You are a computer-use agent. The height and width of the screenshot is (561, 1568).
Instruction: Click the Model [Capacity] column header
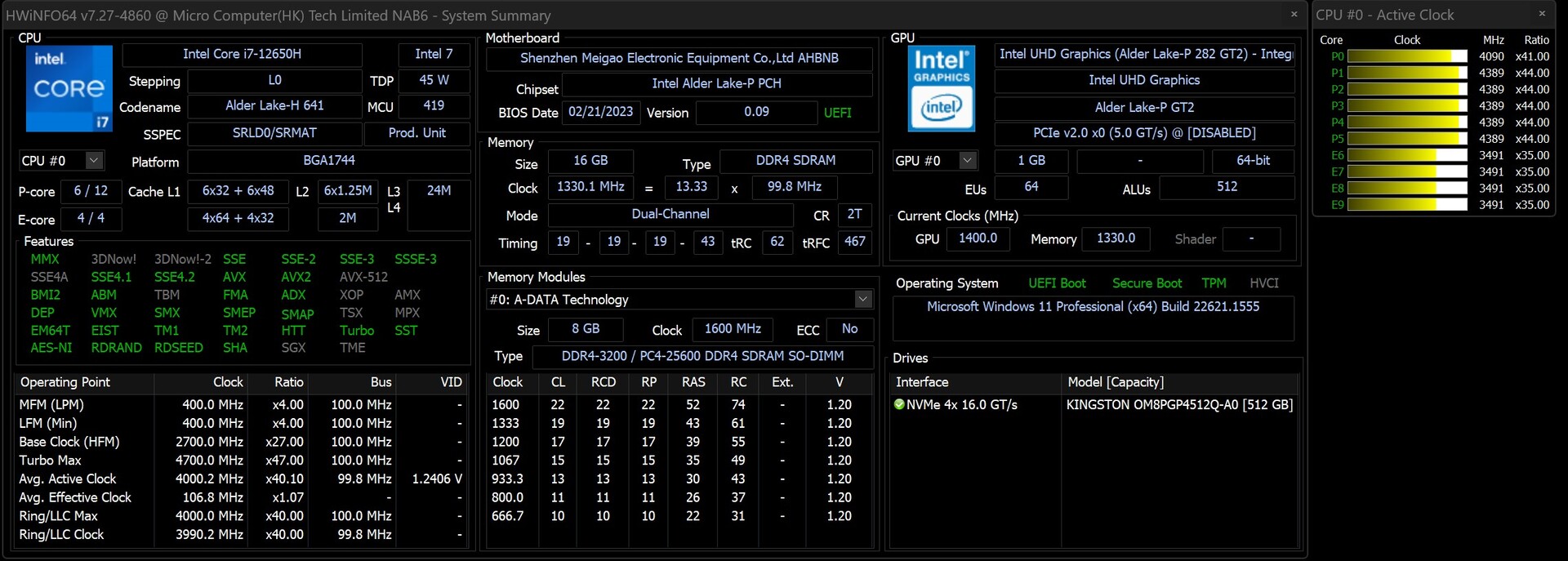(x=1179, y=382)
